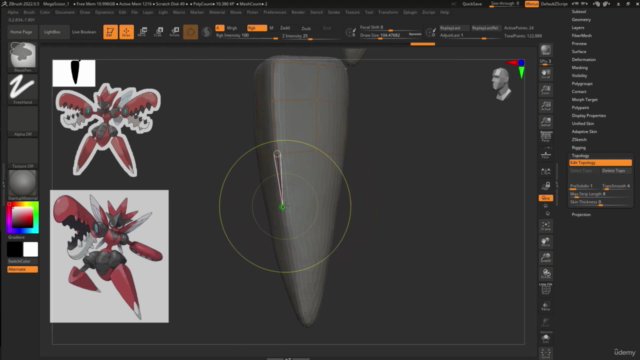Toggle the lock camera icon

546,186
